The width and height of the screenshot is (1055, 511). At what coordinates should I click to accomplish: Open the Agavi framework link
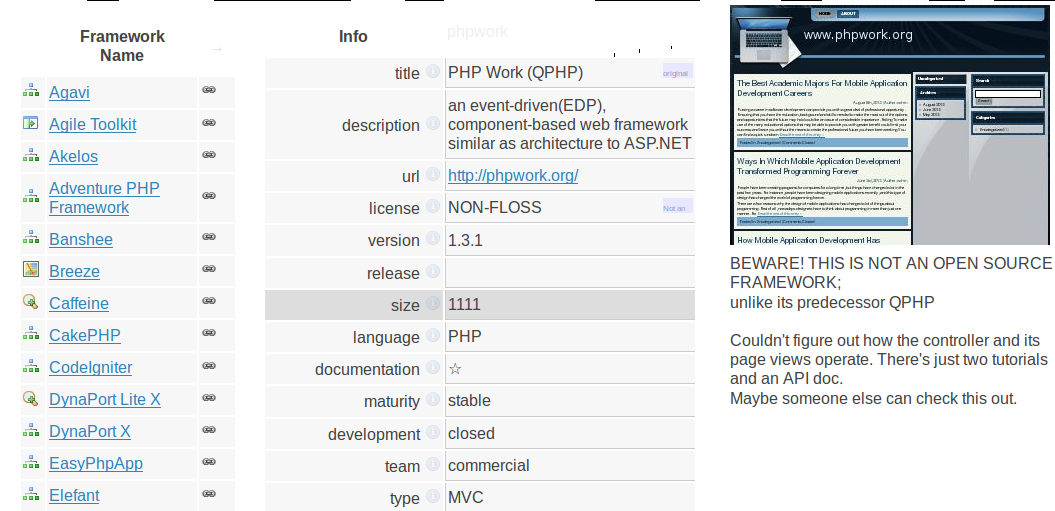tap(69, 92)
